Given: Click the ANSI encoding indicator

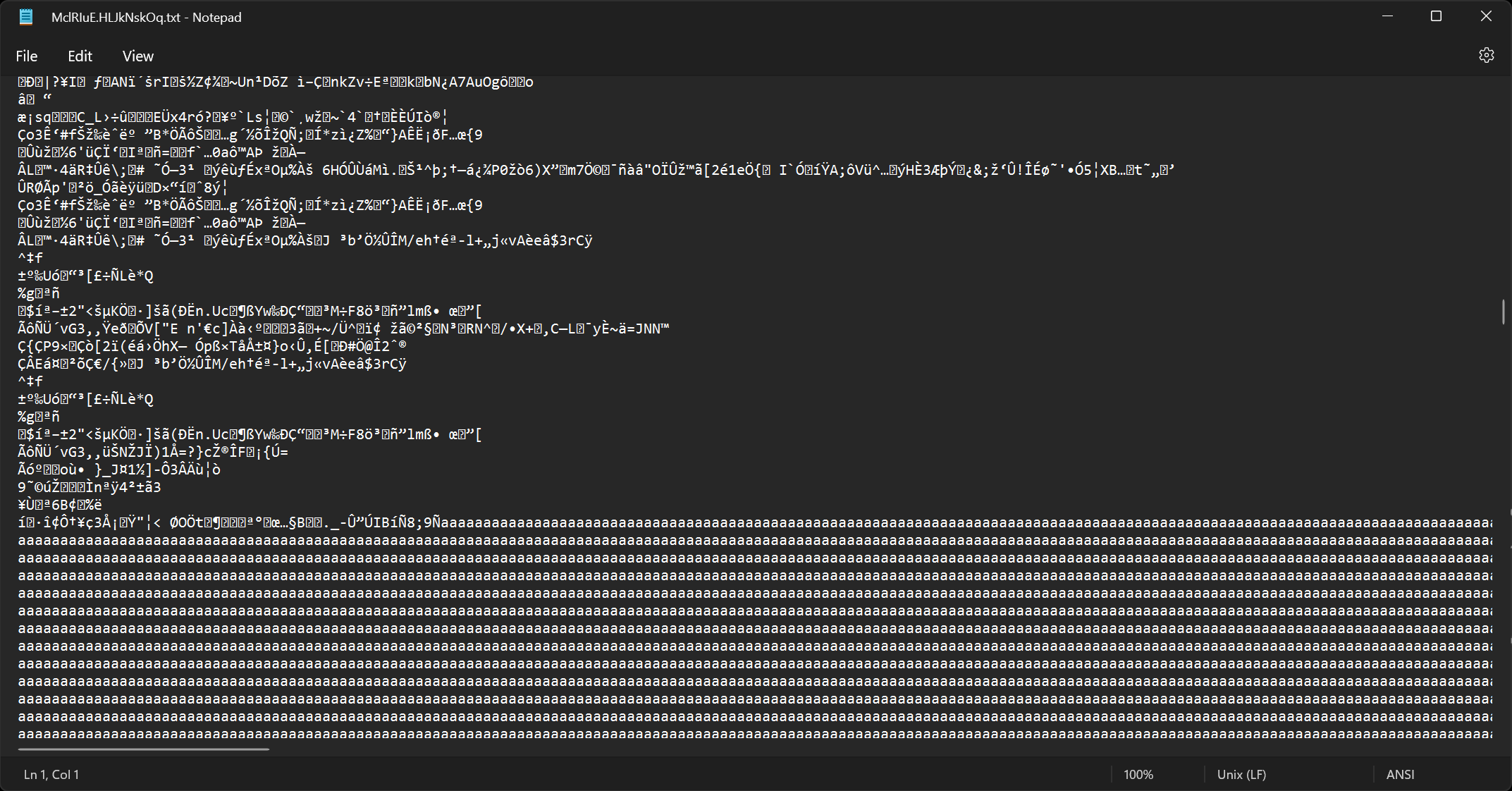Looking at the screenshot, I should (1399, 774).
